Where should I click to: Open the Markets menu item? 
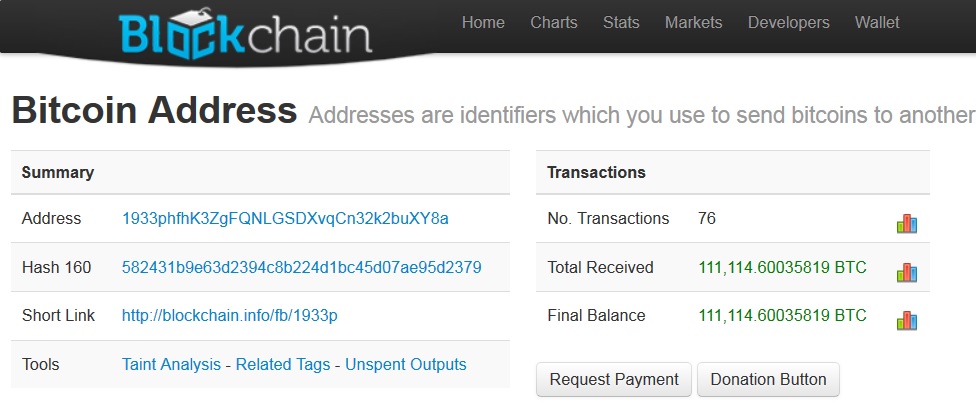pyautogui.click(x=693, y=23)
